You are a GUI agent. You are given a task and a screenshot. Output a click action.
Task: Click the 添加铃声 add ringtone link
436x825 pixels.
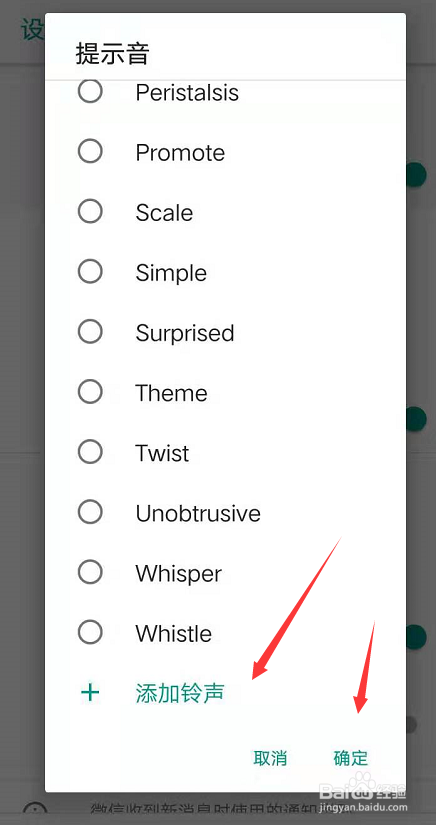[x=180, y=693]
